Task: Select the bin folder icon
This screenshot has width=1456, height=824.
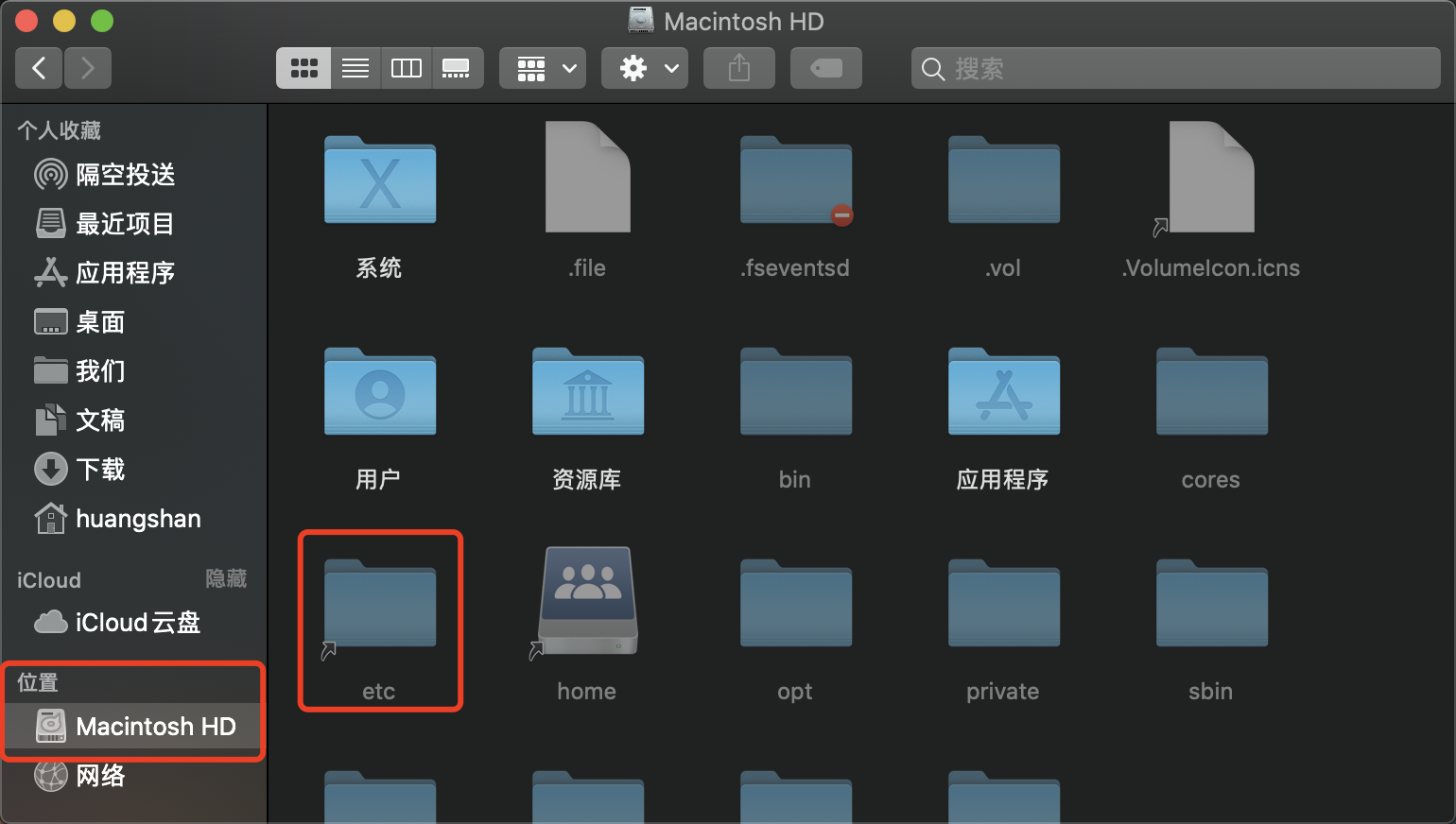Action: click(796, 391)
